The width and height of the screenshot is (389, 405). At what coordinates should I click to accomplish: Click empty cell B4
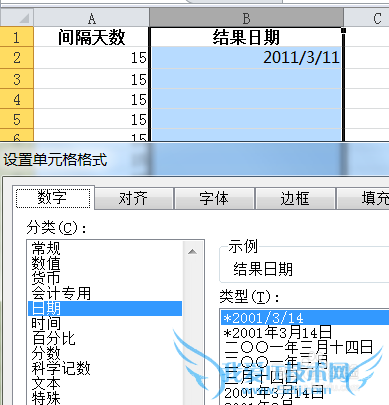pyautogui.click(x=246, y=99)
